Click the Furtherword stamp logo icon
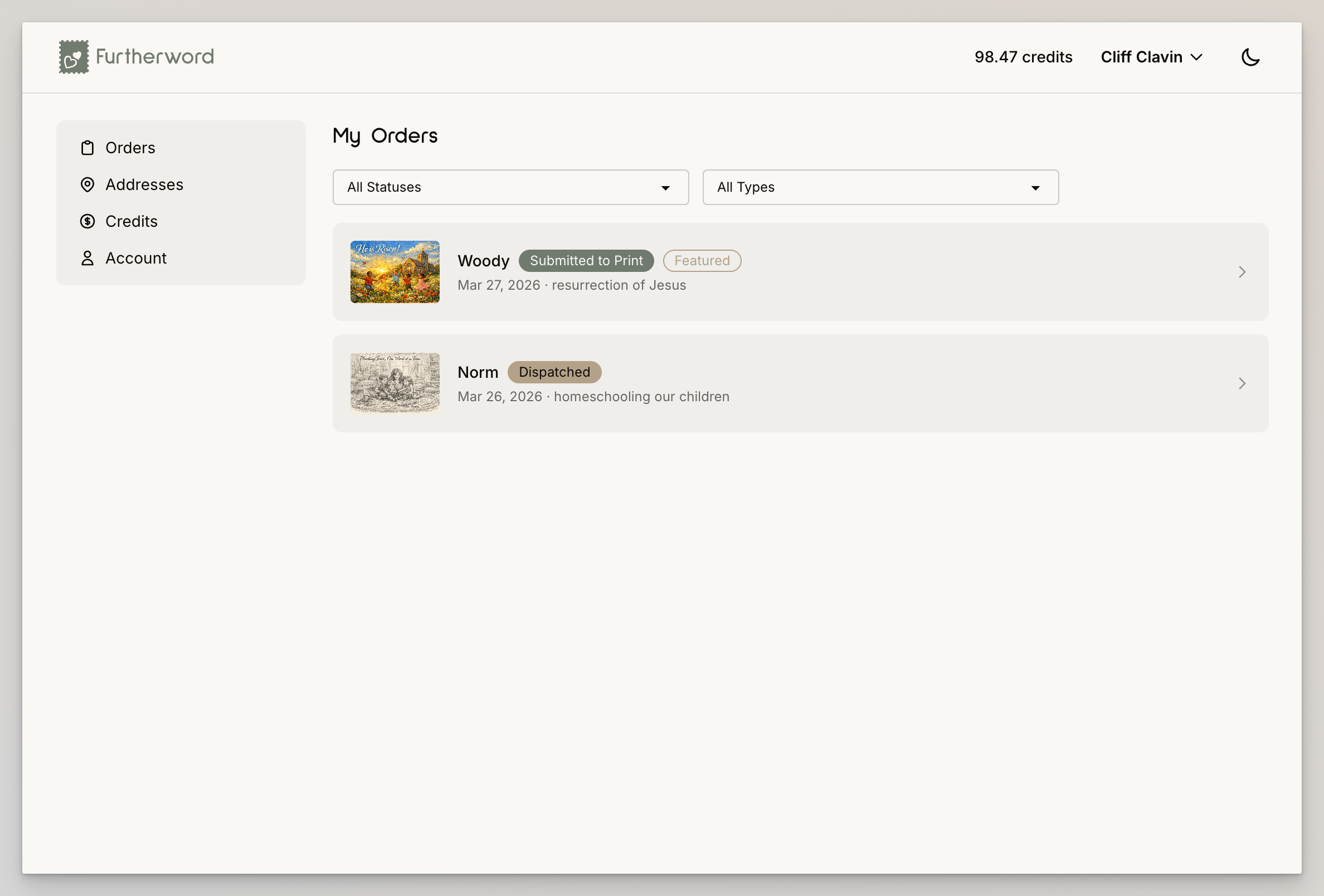 pyautogui.click(x=74, y=57)
